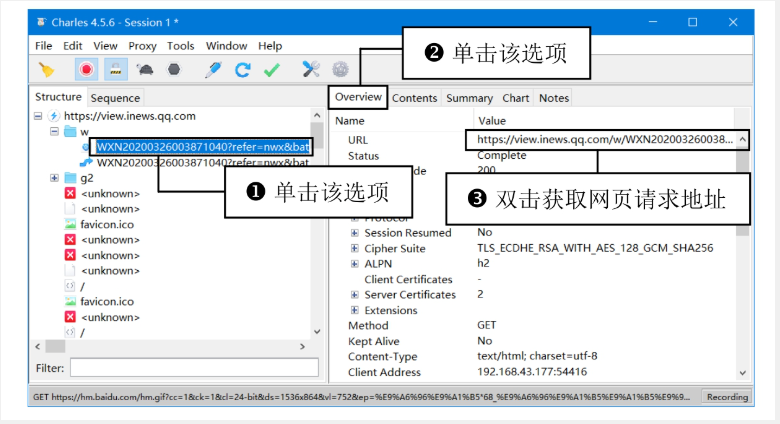780x424 pixels.
Task: Toggle the red Record button
Action: 86,69
